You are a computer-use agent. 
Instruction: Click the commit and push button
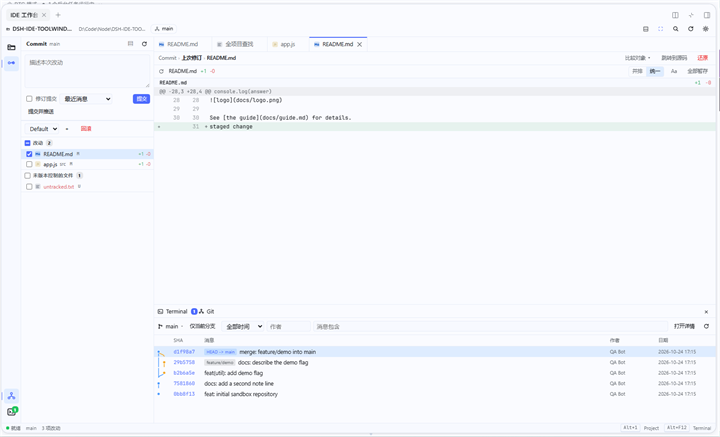41,112
